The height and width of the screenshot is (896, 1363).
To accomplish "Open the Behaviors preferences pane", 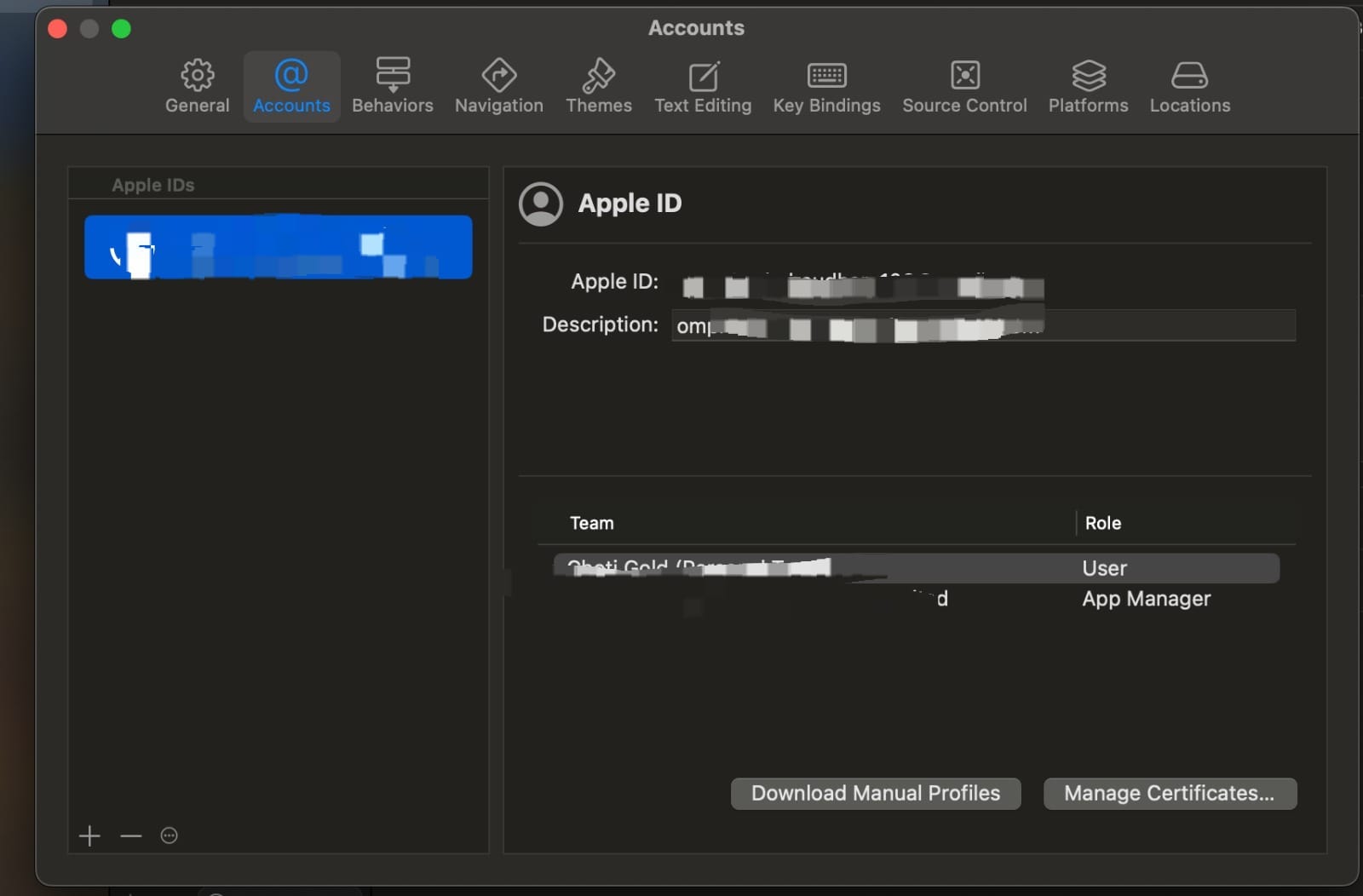I will coord(393,87).
